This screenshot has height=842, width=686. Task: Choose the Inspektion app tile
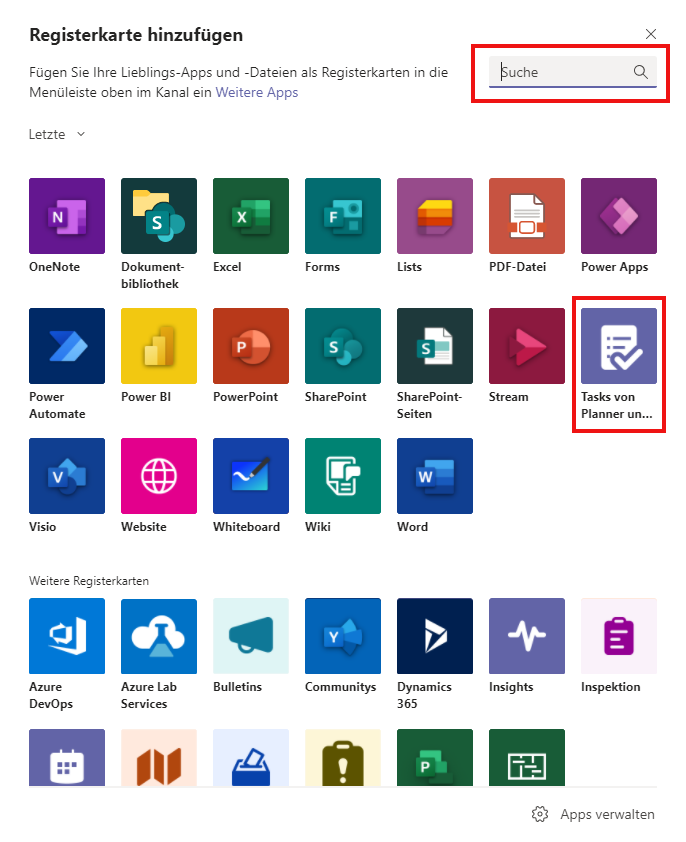619,636
